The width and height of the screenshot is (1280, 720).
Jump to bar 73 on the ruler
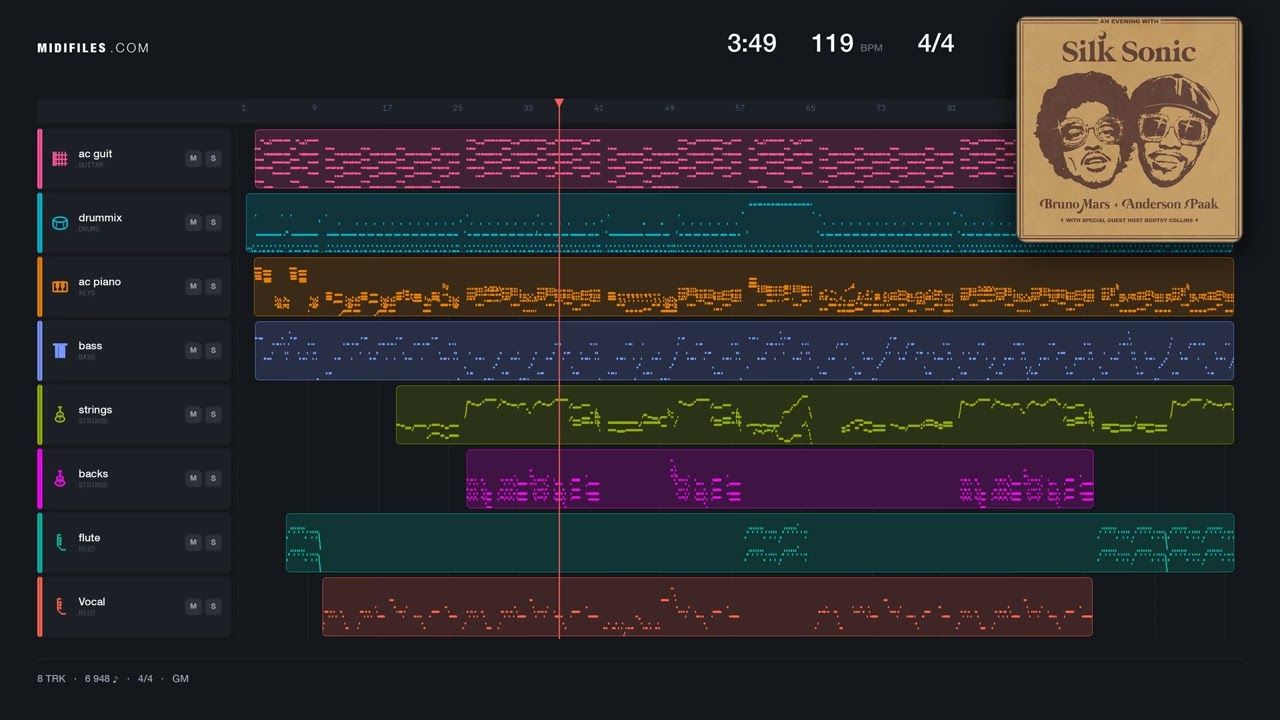pos(881,108)
